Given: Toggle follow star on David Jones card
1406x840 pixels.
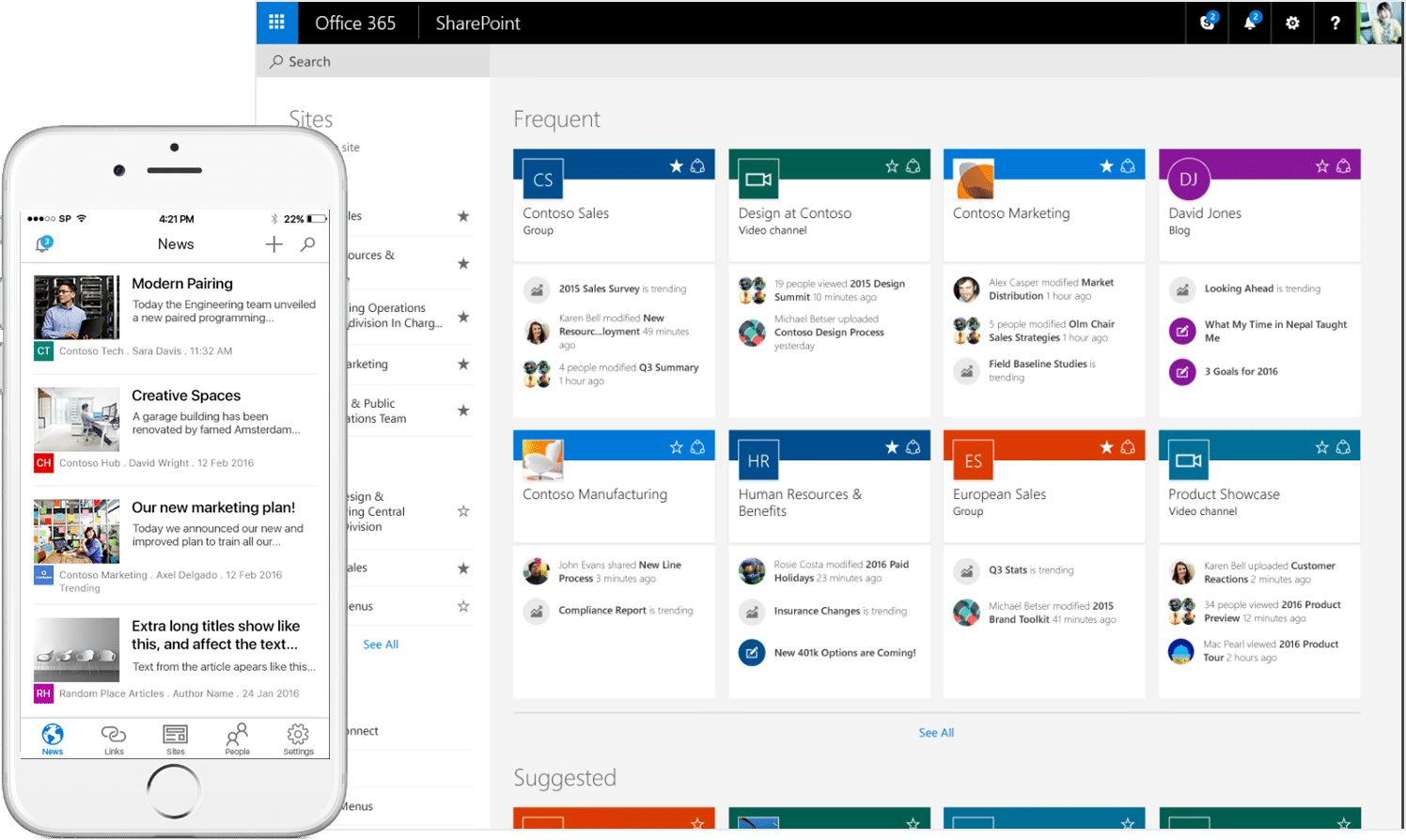Looking at the screenshot, I should (x=1322, y=166).
